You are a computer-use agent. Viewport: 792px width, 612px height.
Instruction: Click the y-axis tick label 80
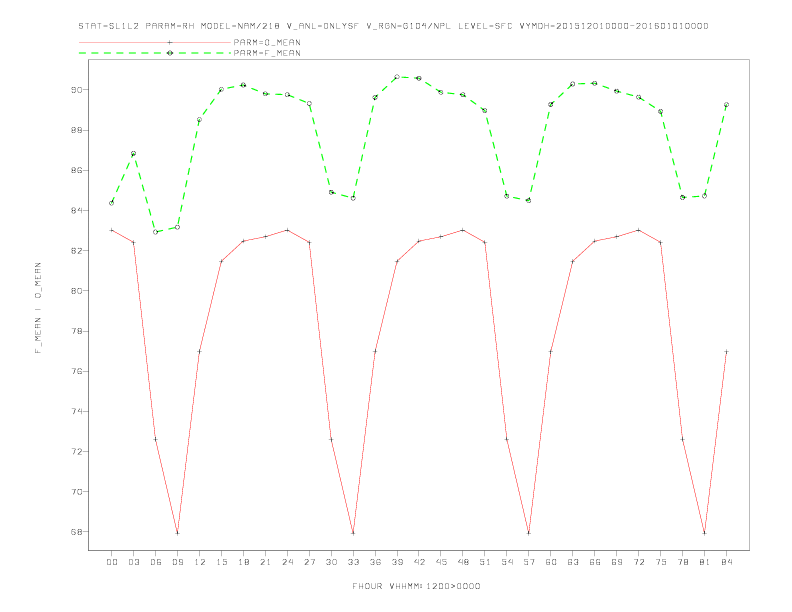76,291
